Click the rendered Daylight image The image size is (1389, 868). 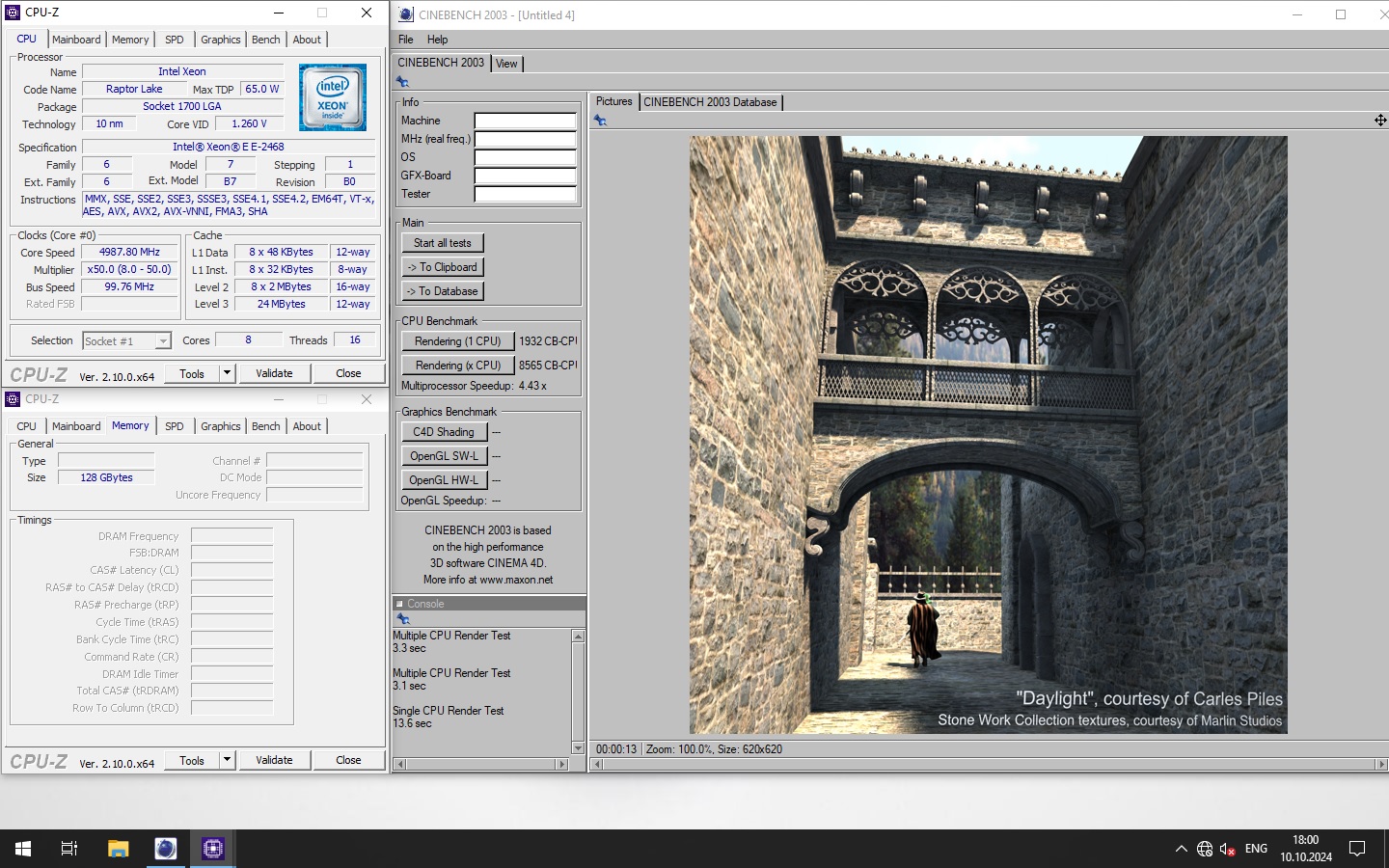(x=988, y=435)
